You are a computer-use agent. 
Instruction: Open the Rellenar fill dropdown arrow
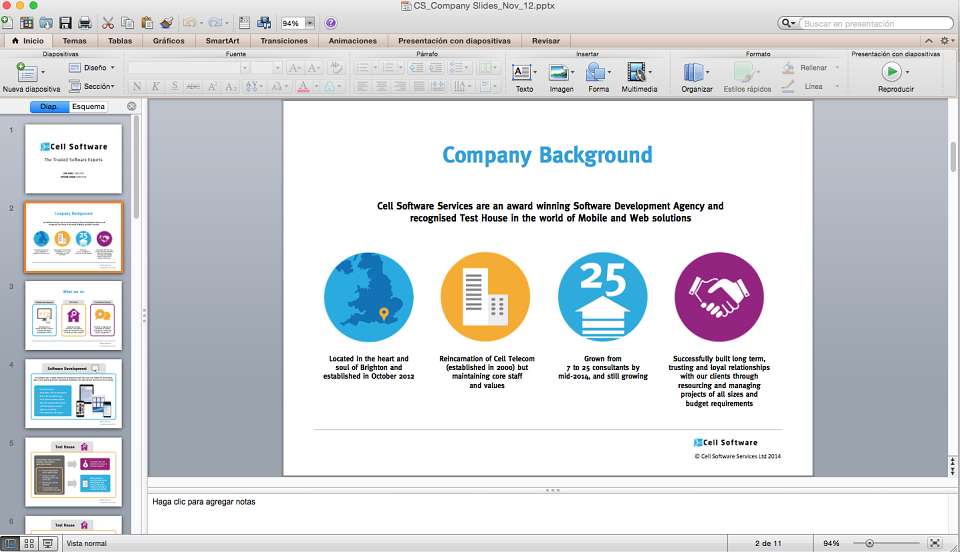pyautogui.click(x=837, y=67)
